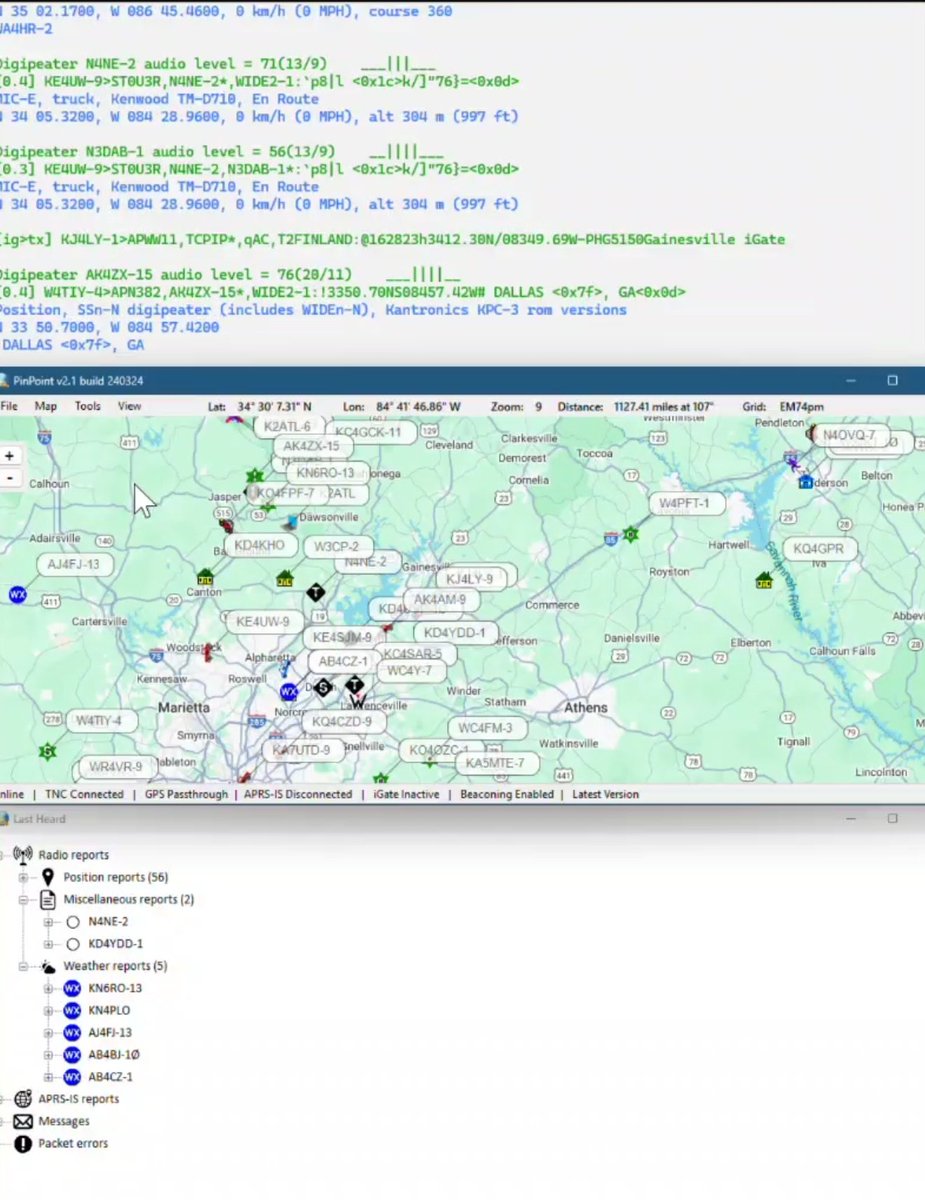Click the black diamond T icon below W3CP-2
This screenshot has height=1200, width=925.
tap(316, 592)
